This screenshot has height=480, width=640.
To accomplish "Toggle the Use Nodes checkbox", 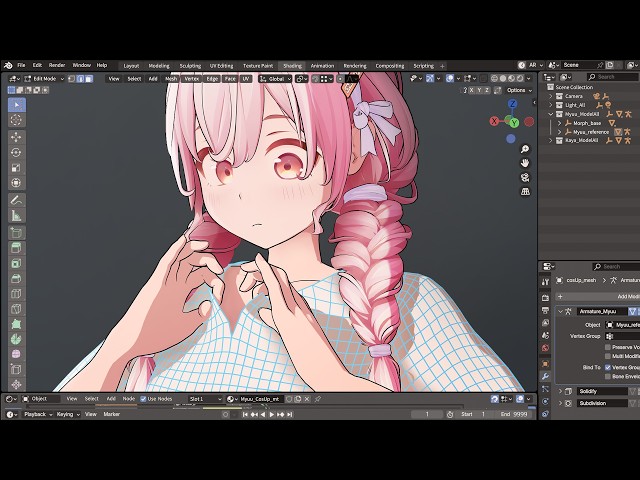I will pyautogui.click(x=143, y=399).
